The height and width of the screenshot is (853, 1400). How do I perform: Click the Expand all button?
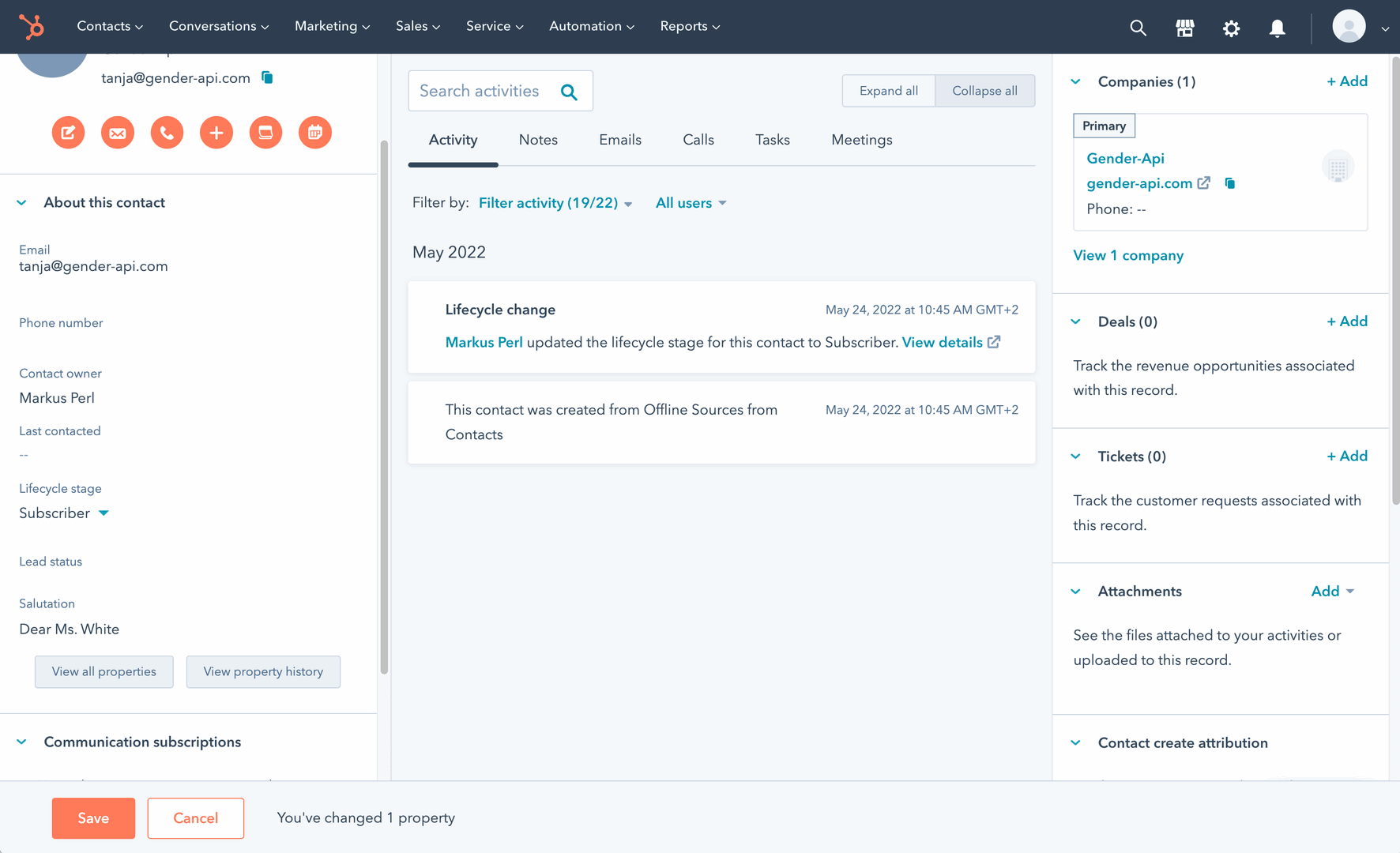coord(889,91)
